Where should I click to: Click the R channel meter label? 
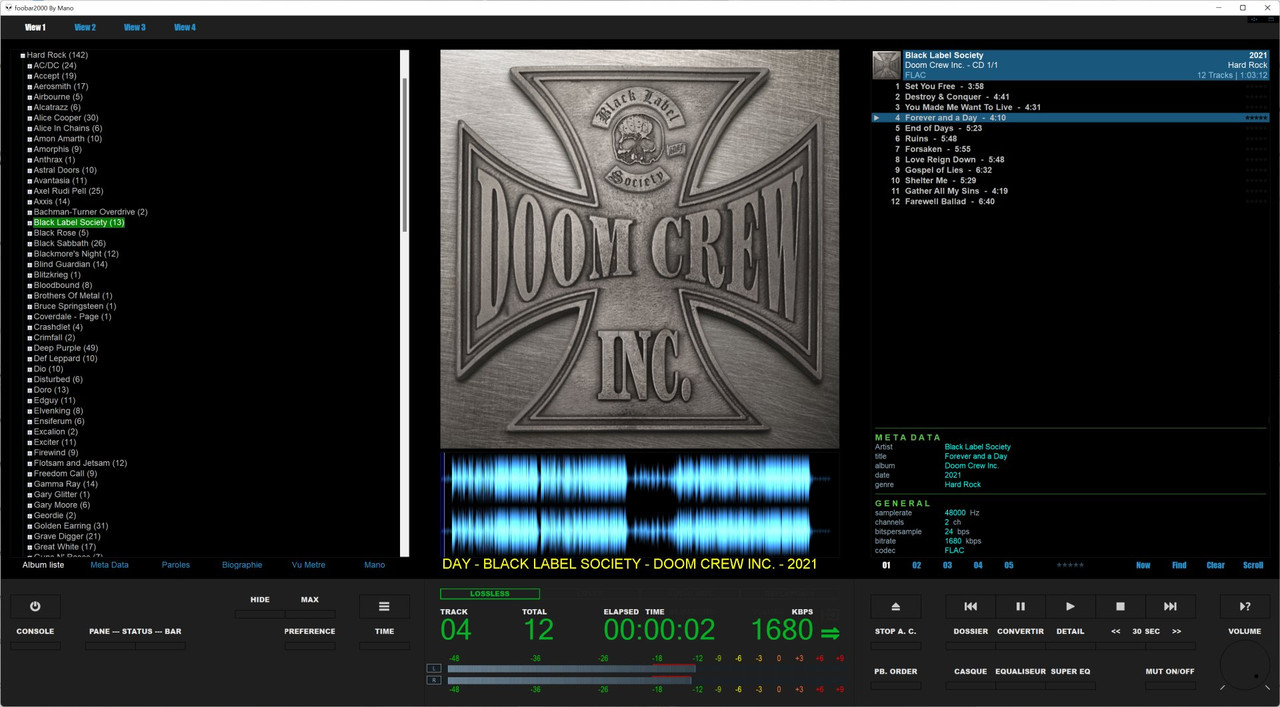pos(434,680)
